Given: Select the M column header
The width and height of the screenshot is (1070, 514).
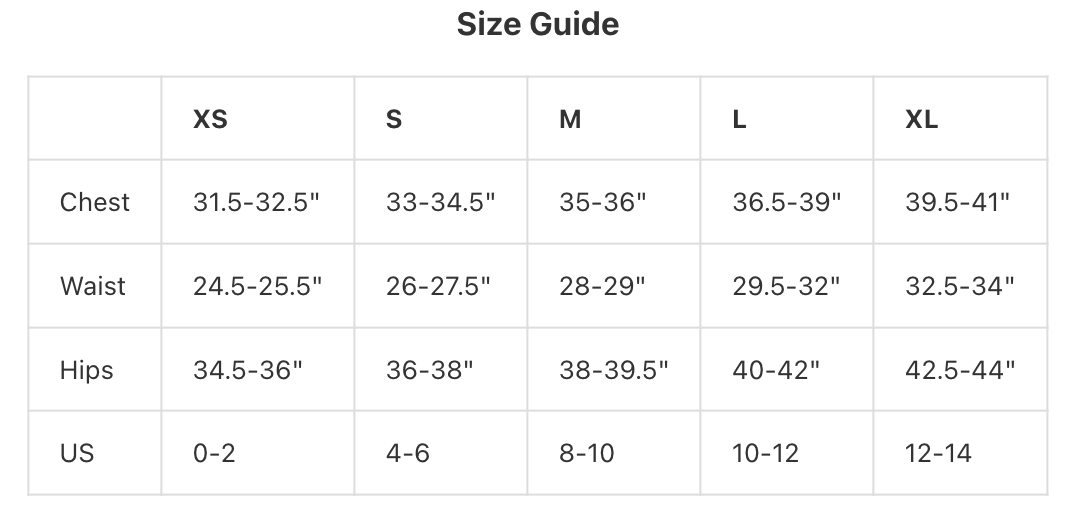Looking at the screenshot, I should click(x=570, y=119).
